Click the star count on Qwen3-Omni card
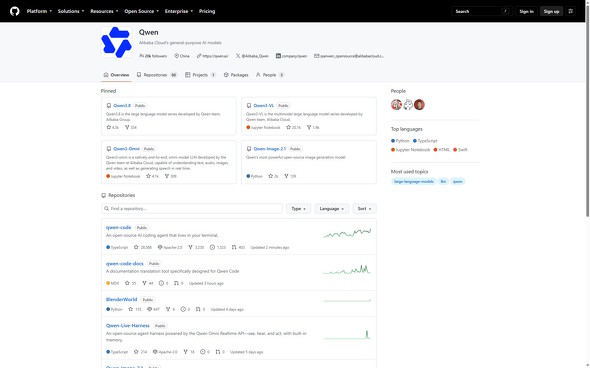 point(152,176)
